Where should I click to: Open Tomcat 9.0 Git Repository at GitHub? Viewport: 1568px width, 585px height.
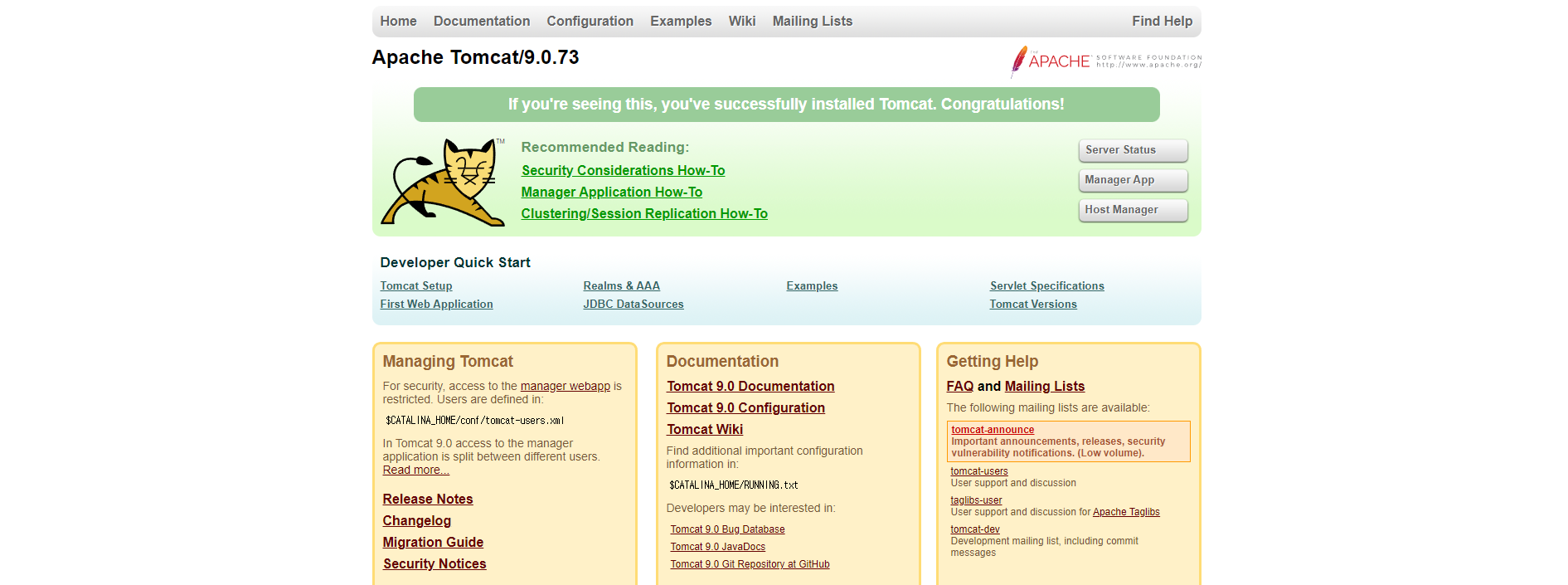tap(750, 564)
